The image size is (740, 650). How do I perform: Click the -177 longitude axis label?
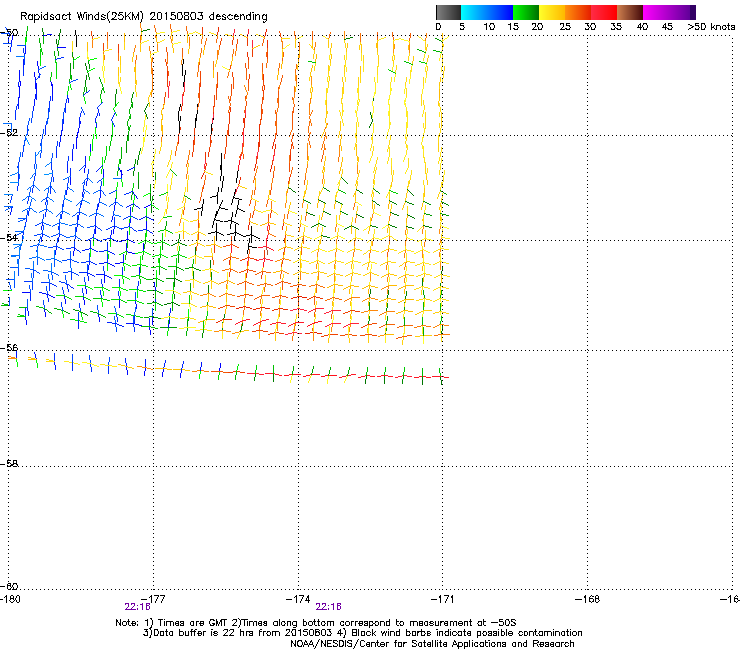(153, 599)
